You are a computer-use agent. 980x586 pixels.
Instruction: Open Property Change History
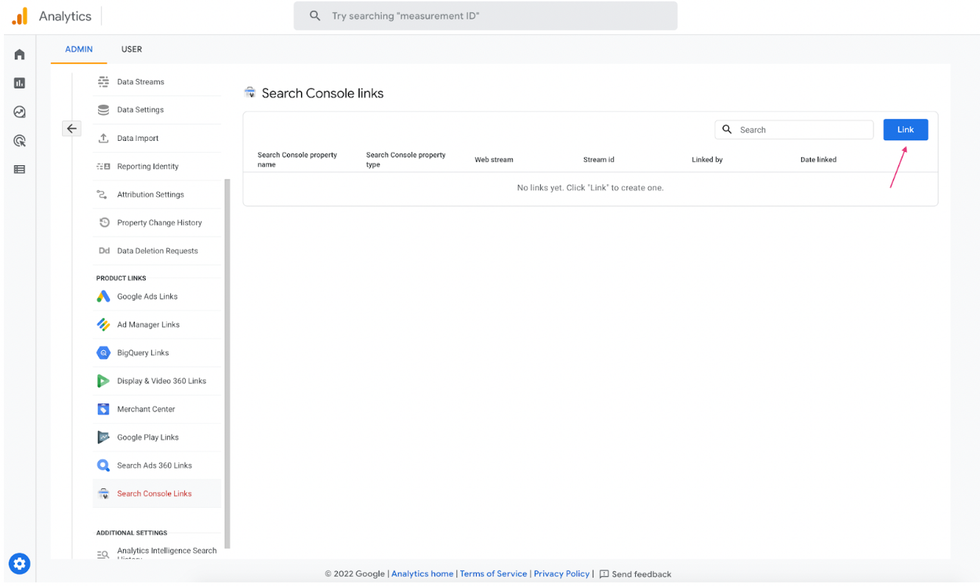click(159, 223)
